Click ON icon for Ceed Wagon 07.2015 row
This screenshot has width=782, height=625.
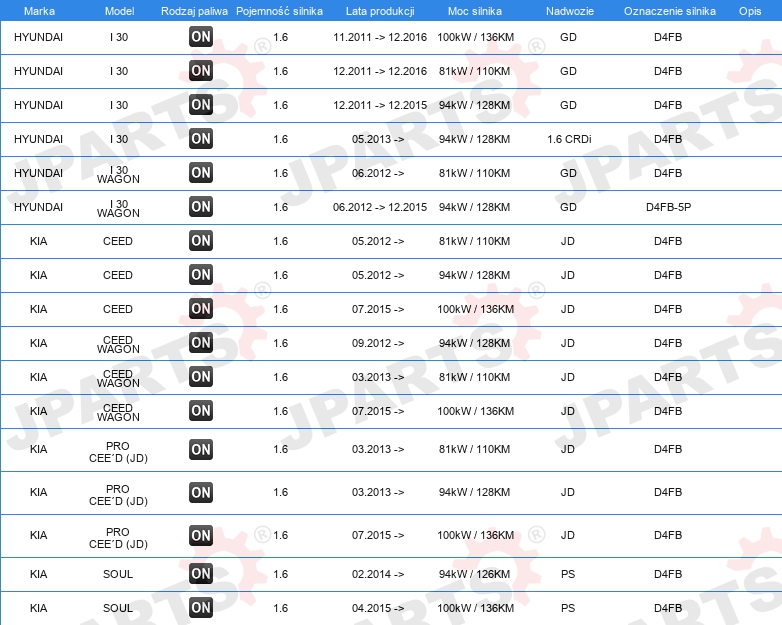[201, 411]
